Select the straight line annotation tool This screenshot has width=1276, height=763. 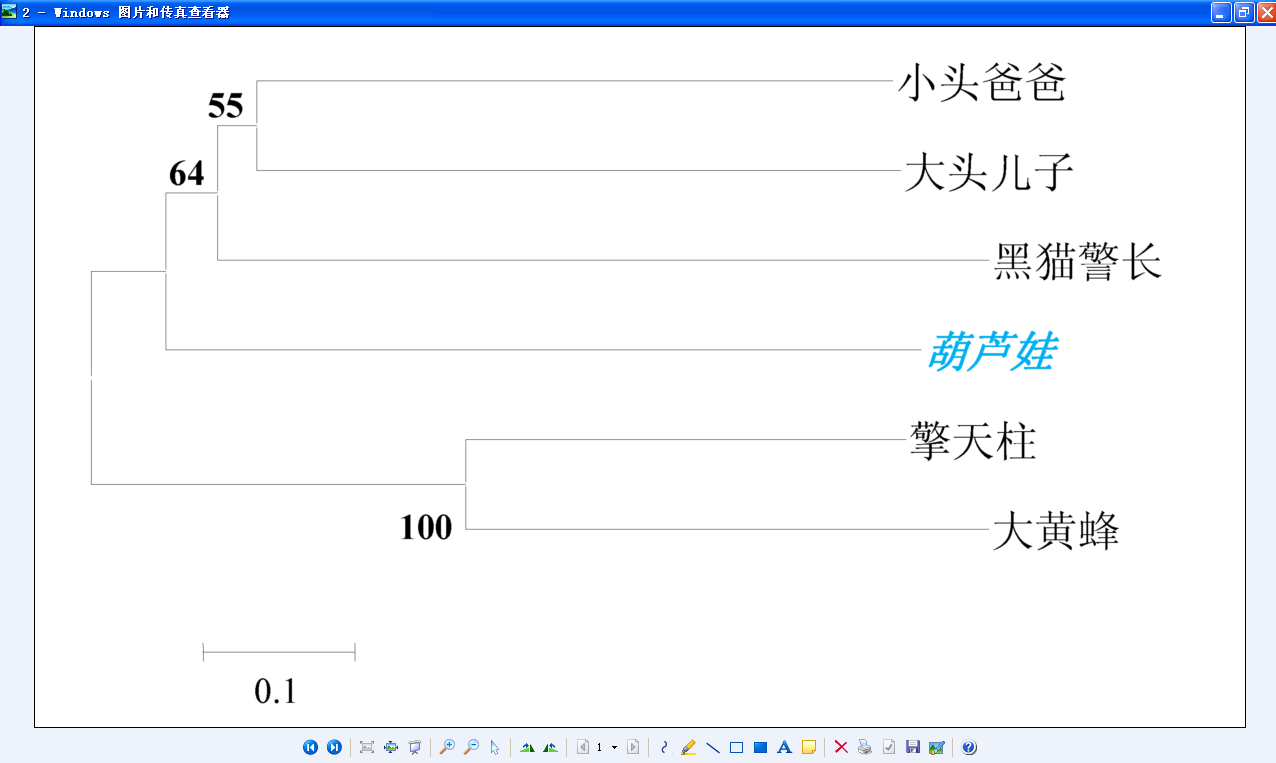(712, 747)
